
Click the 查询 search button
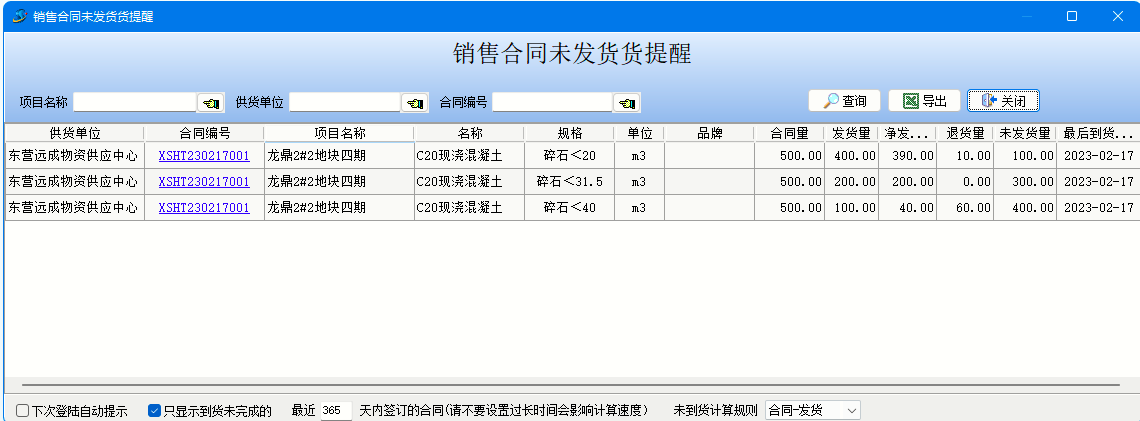coord(844,101)
